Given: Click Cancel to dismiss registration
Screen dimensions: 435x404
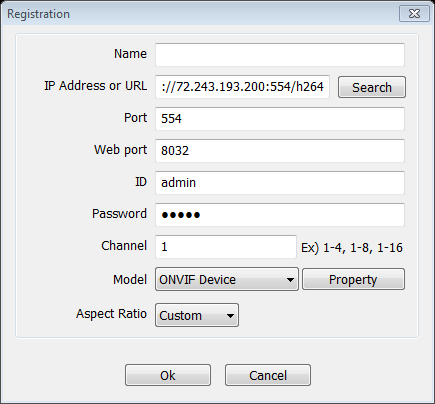Looking at the screenshot, I should [x=268, y=375].
